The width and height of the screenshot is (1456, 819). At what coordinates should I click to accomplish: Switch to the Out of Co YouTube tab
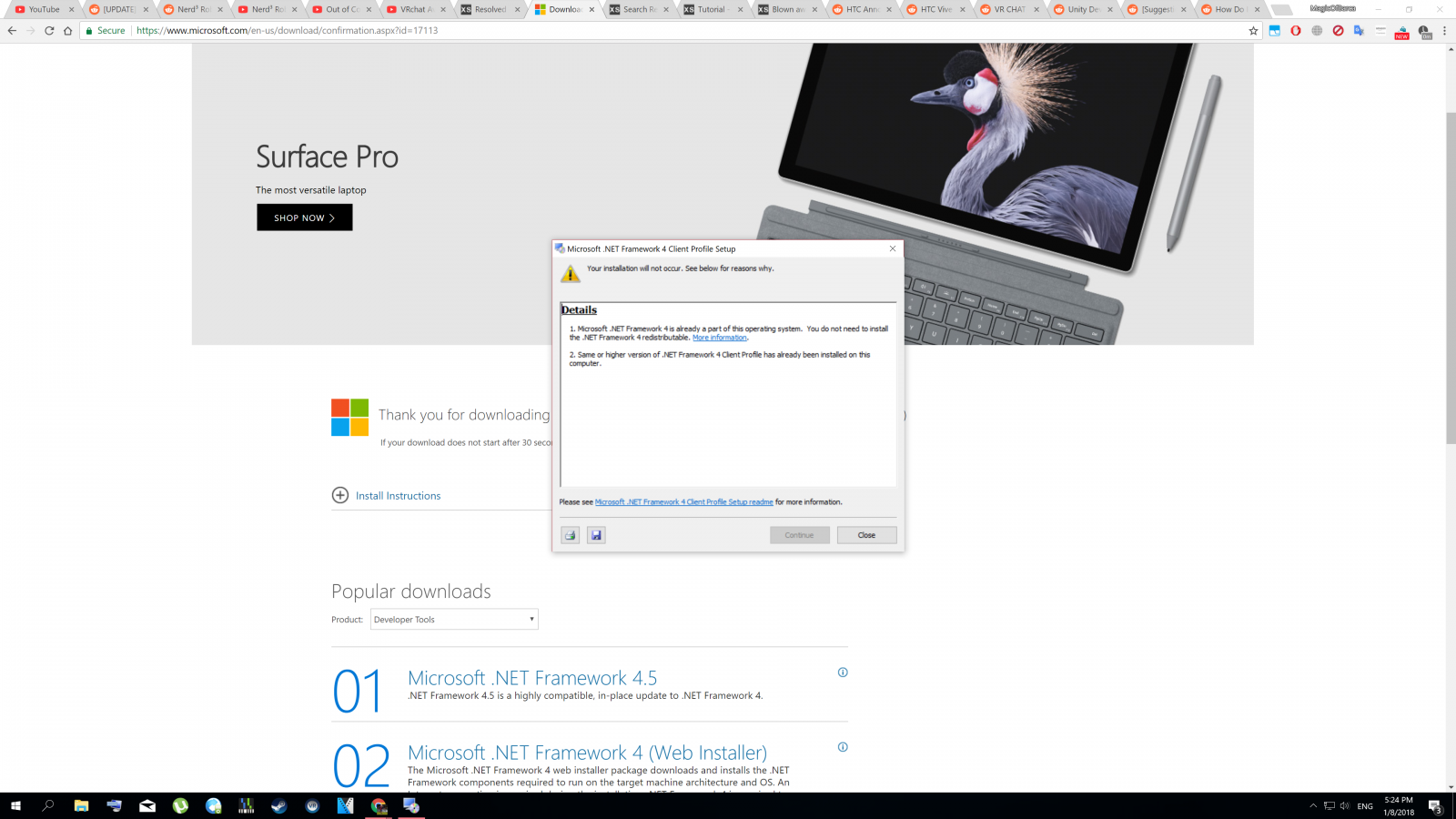(340, 9)
